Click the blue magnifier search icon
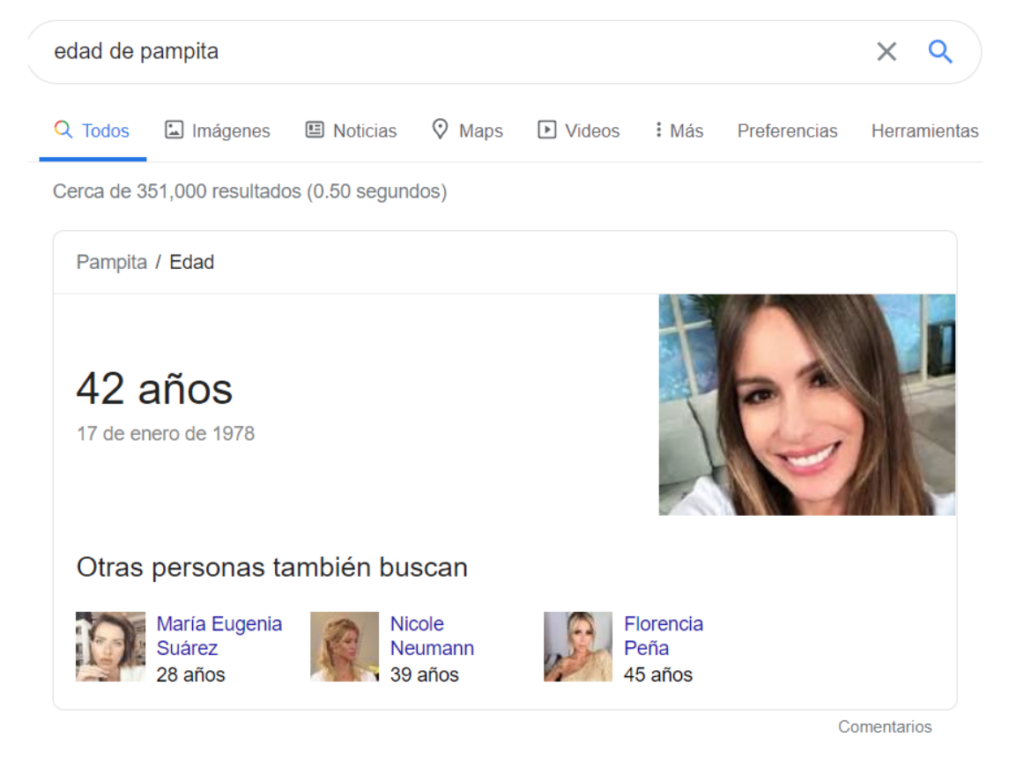This screenshot has width=1024, height=760. point(940,51)
